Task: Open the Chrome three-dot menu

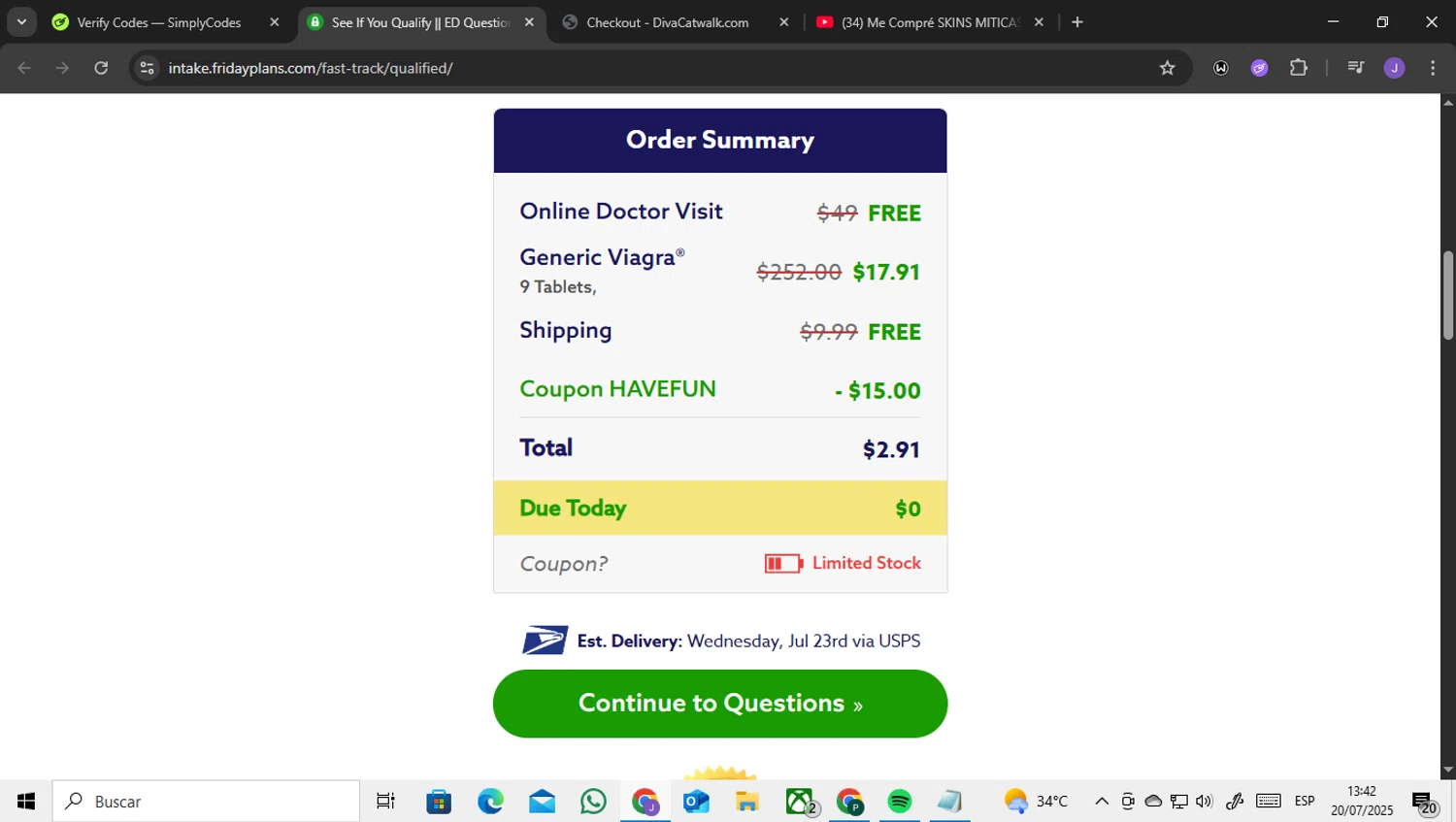Action: point(1433,68)
